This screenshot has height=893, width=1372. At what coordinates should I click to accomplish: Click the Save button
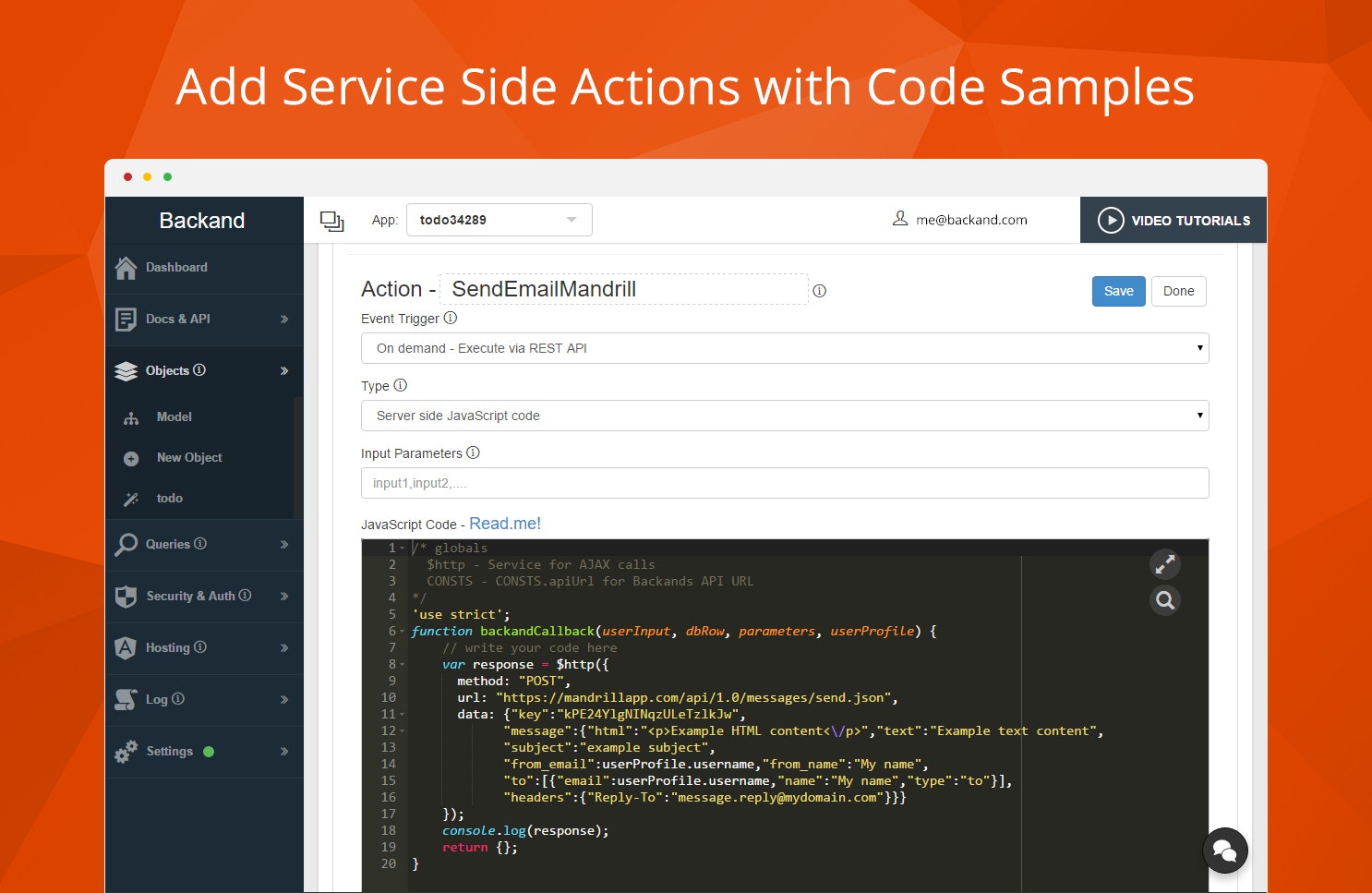[1118, 291]
